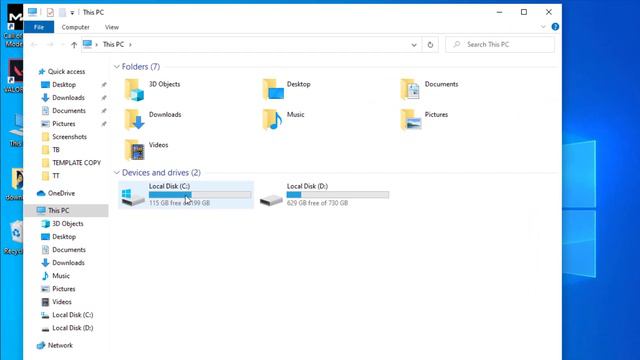Open the address bar history dropdown
Viewport: 640px width, 360px height.
(x=414, y=45)
